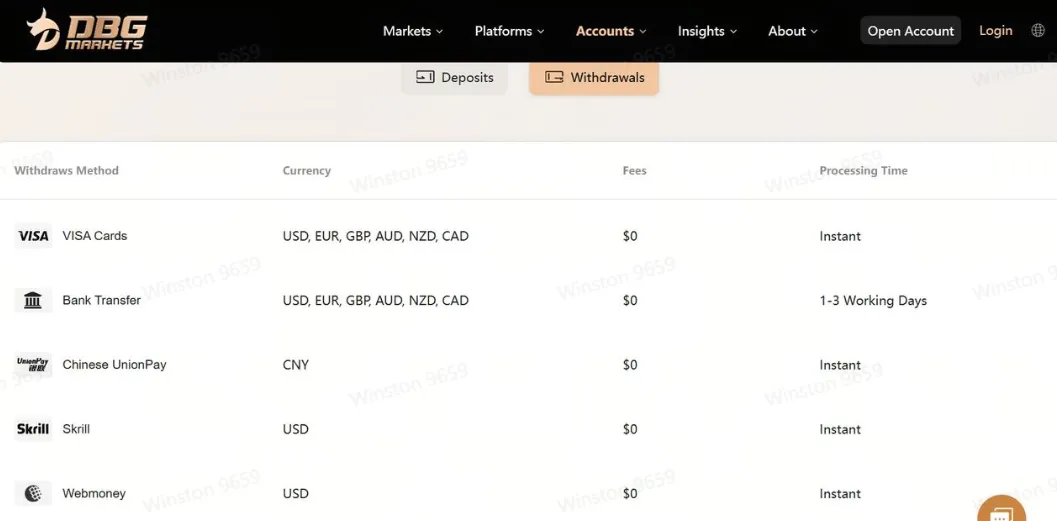Click the $0 fee for Chinese UnionPay
This screenshot has width=1057, height=521.
click(630, 365)
